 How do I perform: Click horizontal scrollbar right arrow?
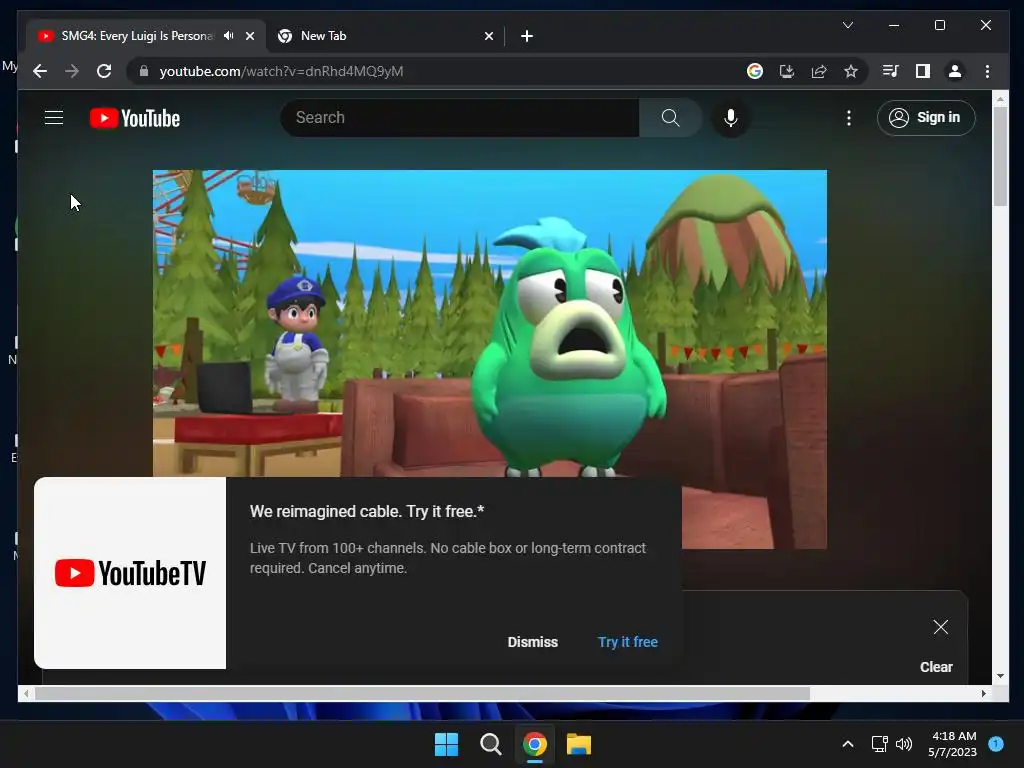984,694
